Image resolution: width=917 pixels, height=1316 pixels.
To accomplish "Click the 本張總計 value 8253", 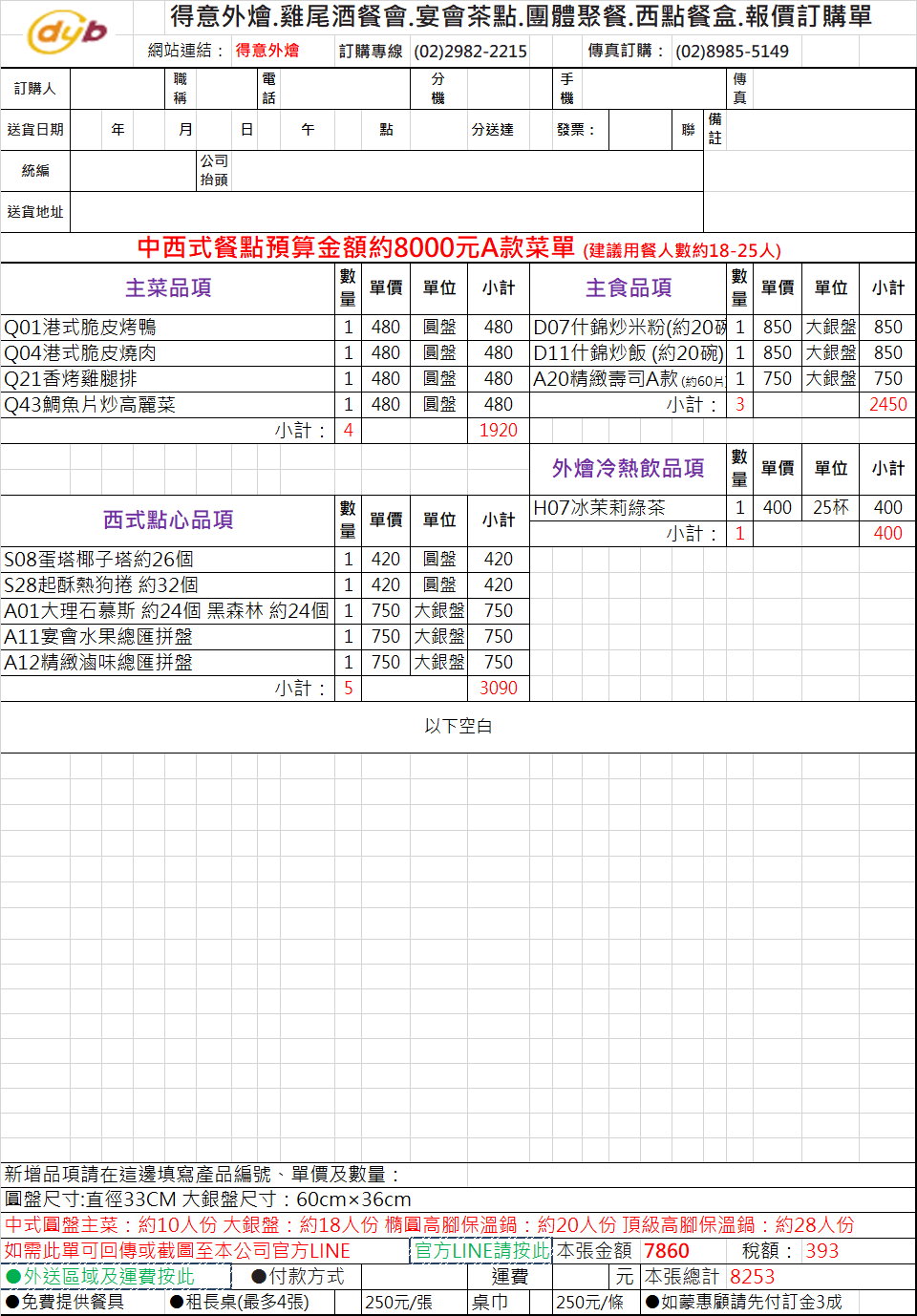I will click(753, 1277).
